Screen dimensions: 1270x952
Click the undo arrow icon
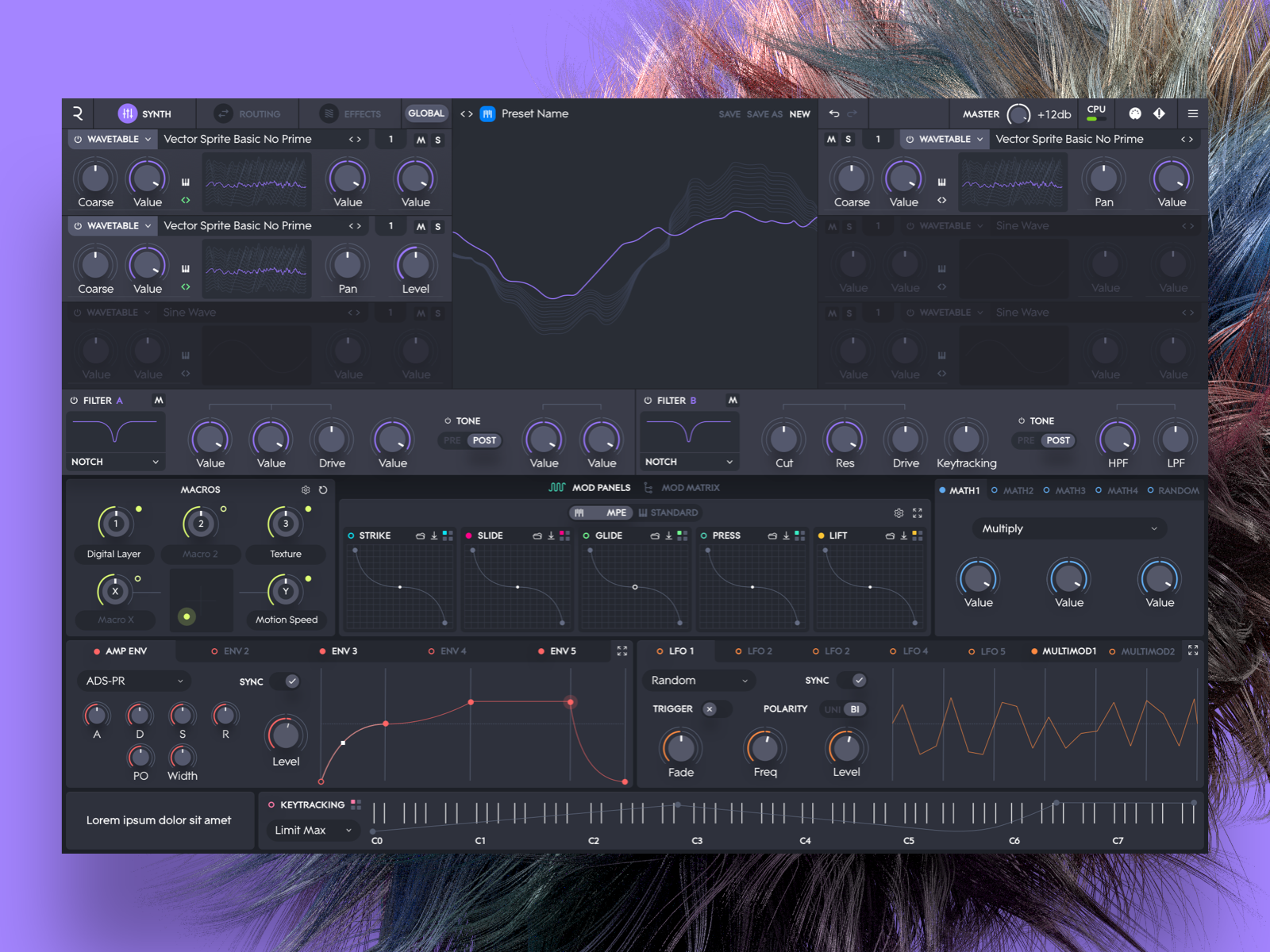coord(834,113)
